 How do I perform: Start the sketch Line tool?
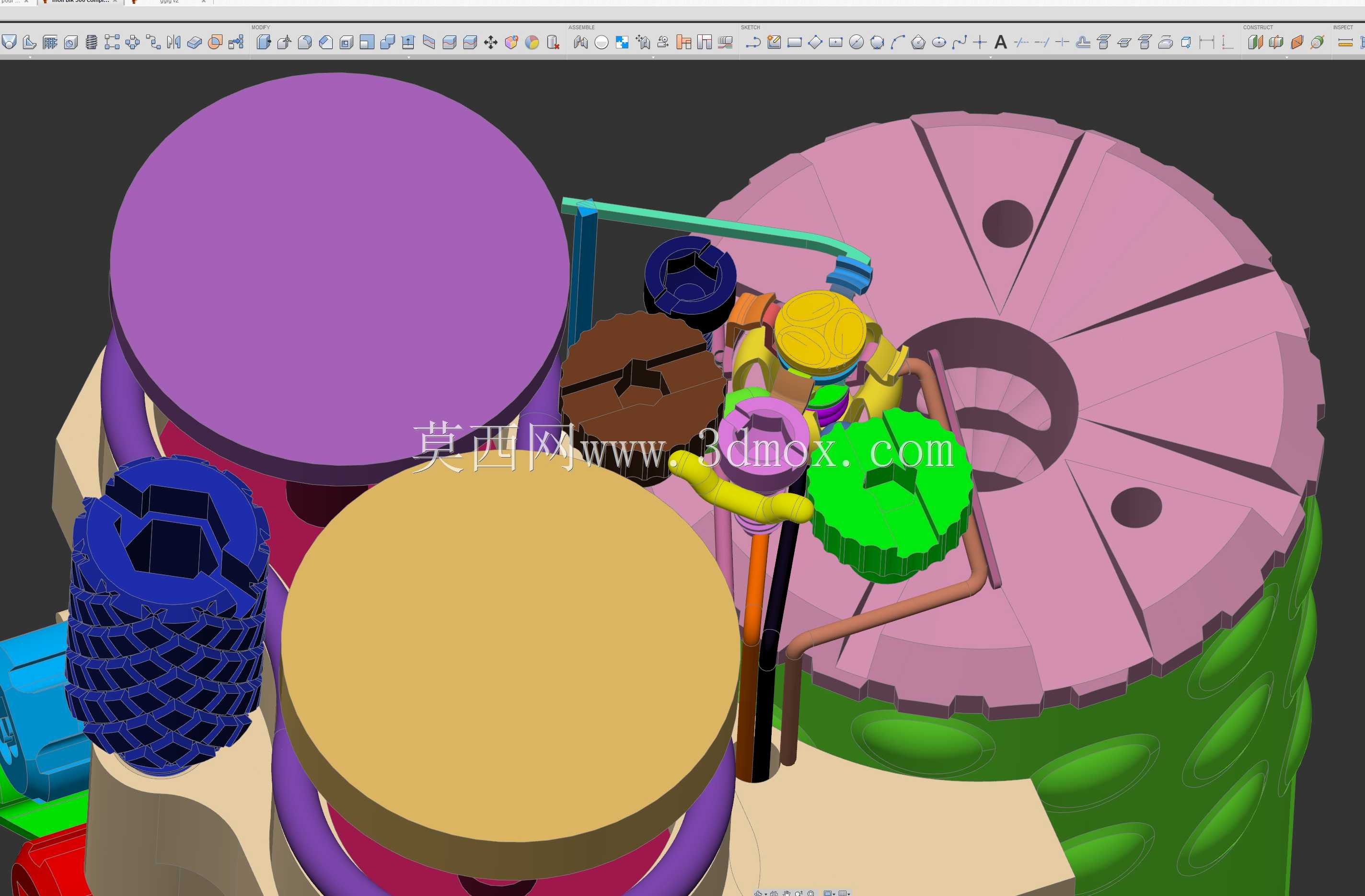click(x=753, y=42)
